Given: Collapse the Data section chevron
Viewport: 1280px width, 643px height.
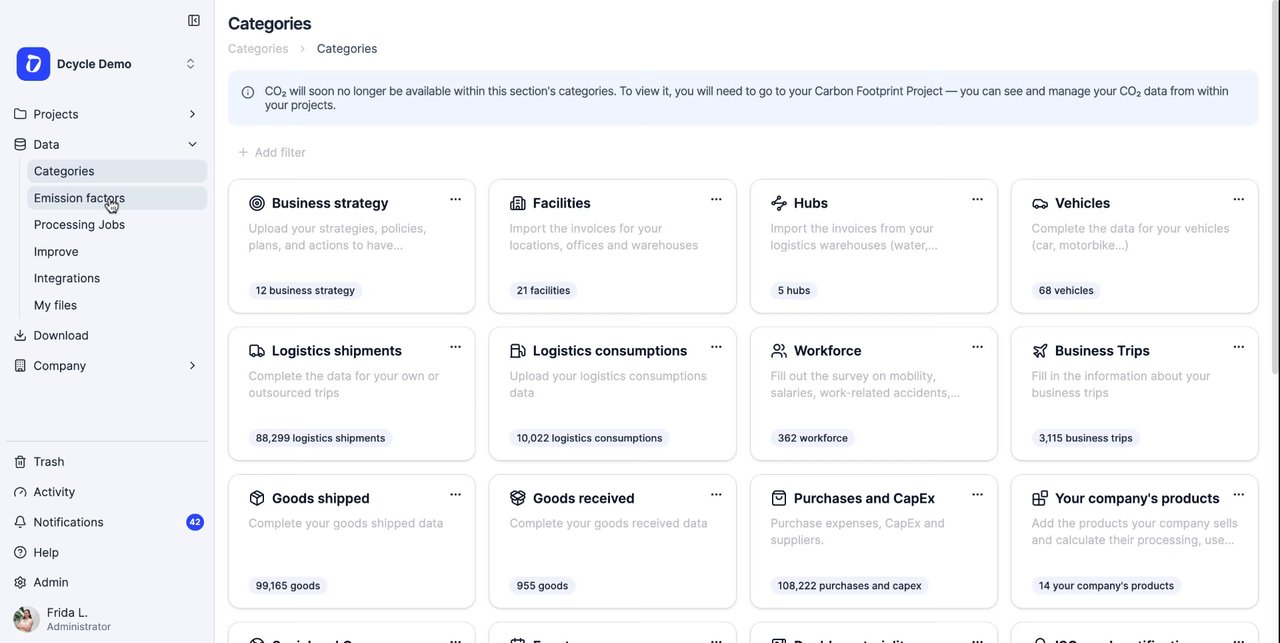Looking at the screenshot, I should click(192, 144).
